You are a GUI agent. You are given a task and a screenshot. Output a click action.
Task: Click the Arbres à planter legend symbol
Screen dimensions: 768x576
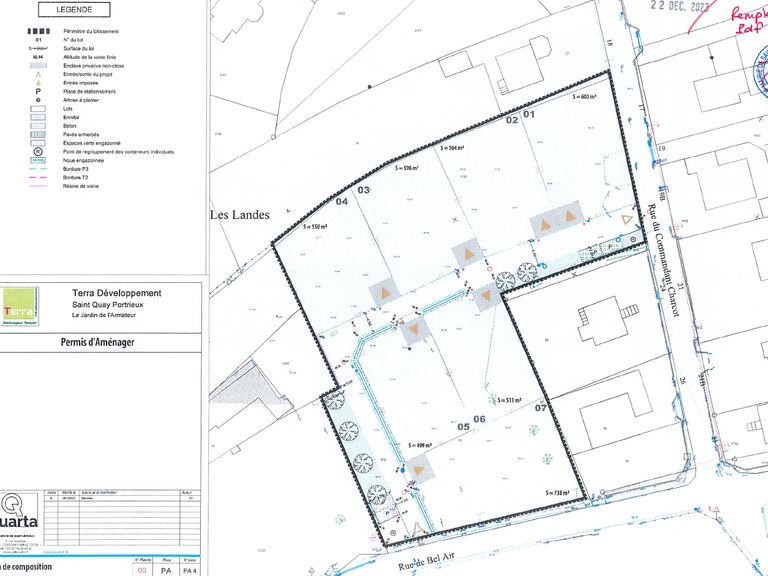[37, 101]
